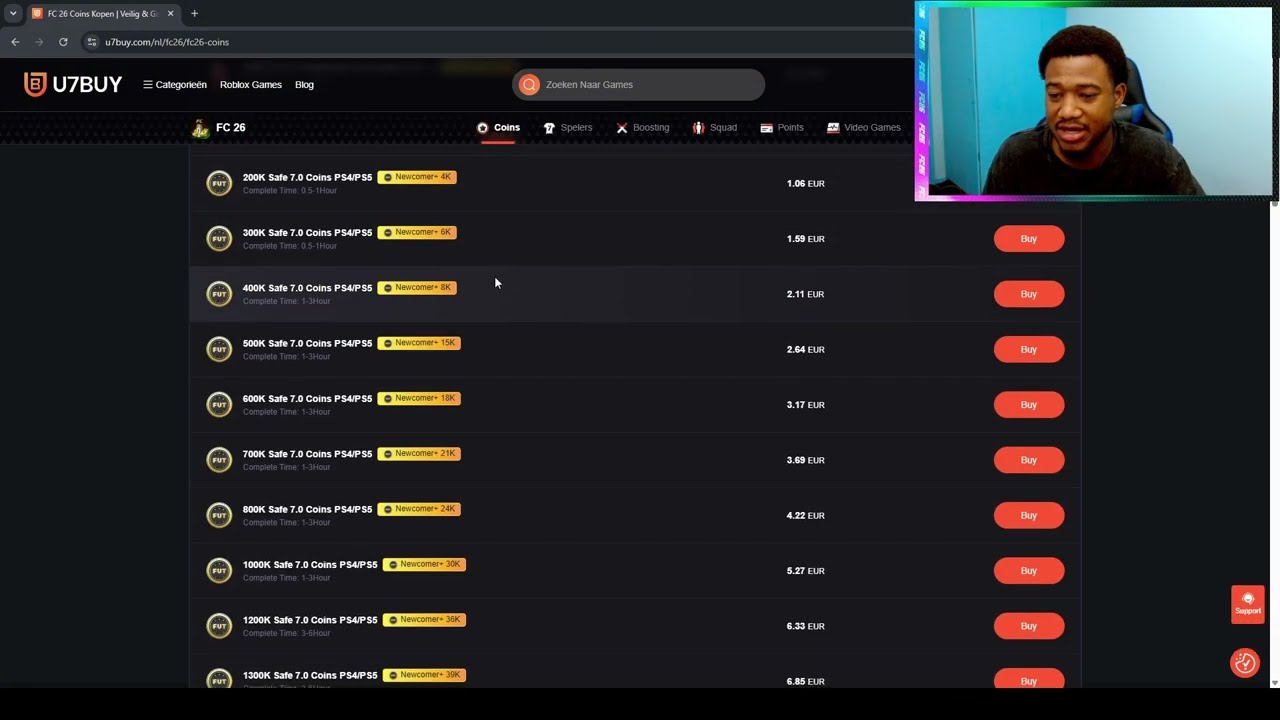Click the 1.06 EUR price

pos(805,184)
